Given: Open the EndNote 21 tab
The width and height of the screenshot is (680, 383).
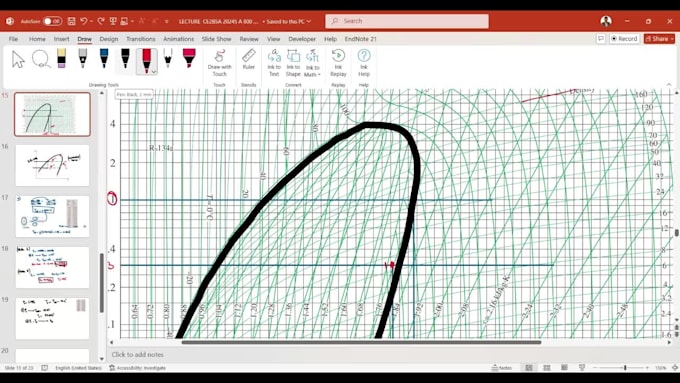Looking at the screenshot, I should pyautogui.click(x=360, y=39).
